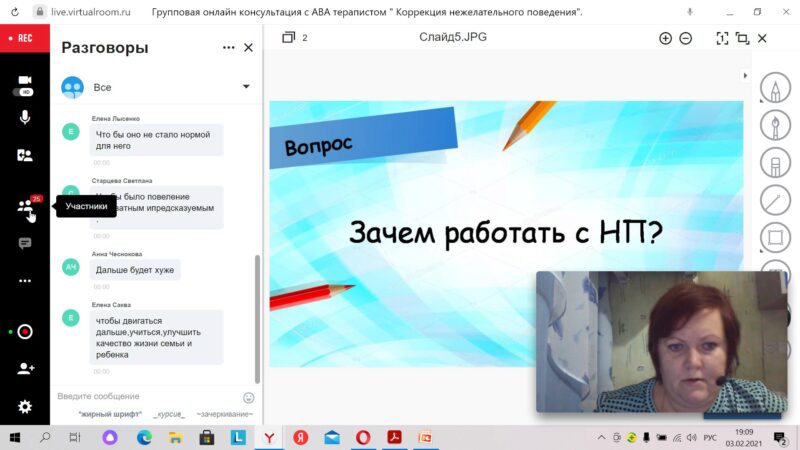The image size is (800, 450).
Task: Open the participants list icon
Action: point(26,207)
